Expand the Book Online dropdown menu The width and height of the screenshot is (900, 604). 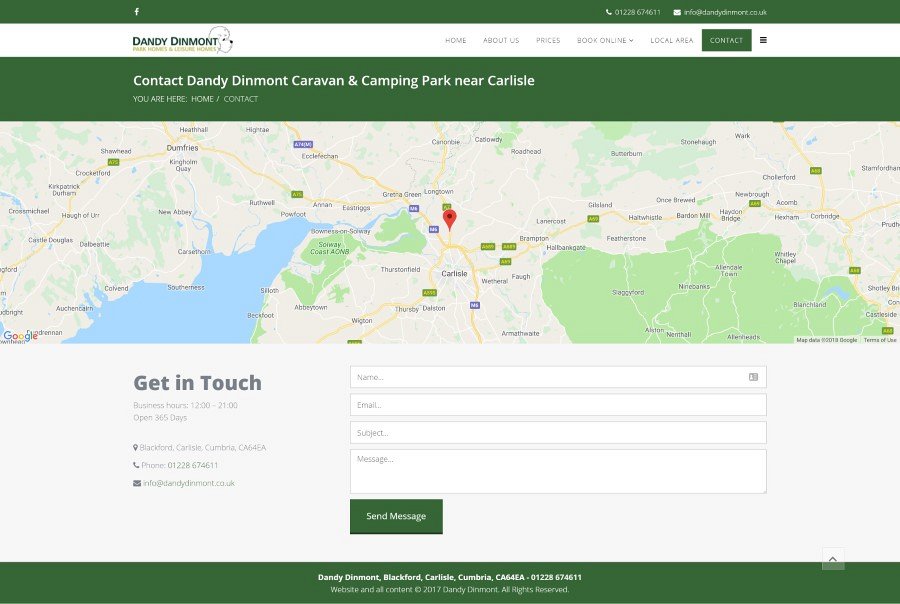click(605, 40)
